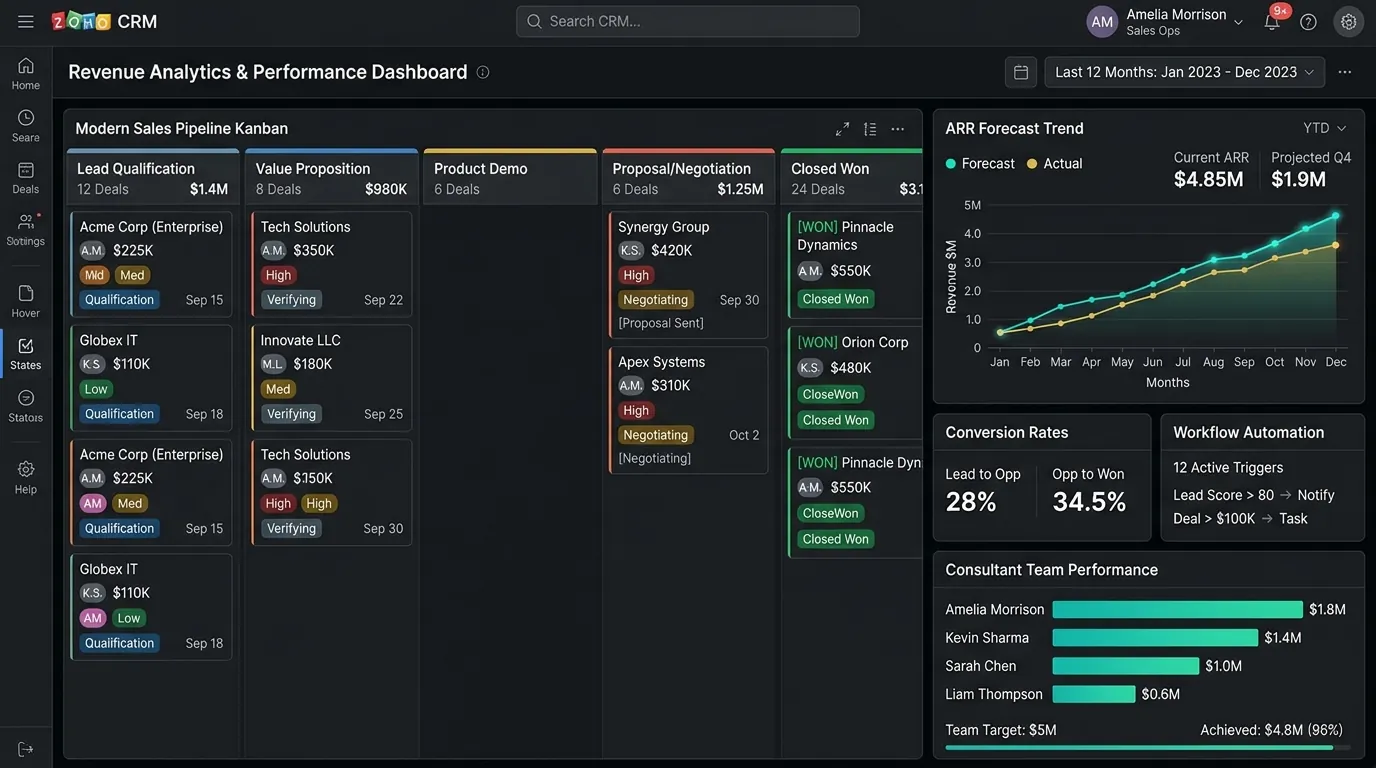Click Kevin Sharma in team performance
This screenshot has height=768, width=1376.
click(x=987, y=637)
